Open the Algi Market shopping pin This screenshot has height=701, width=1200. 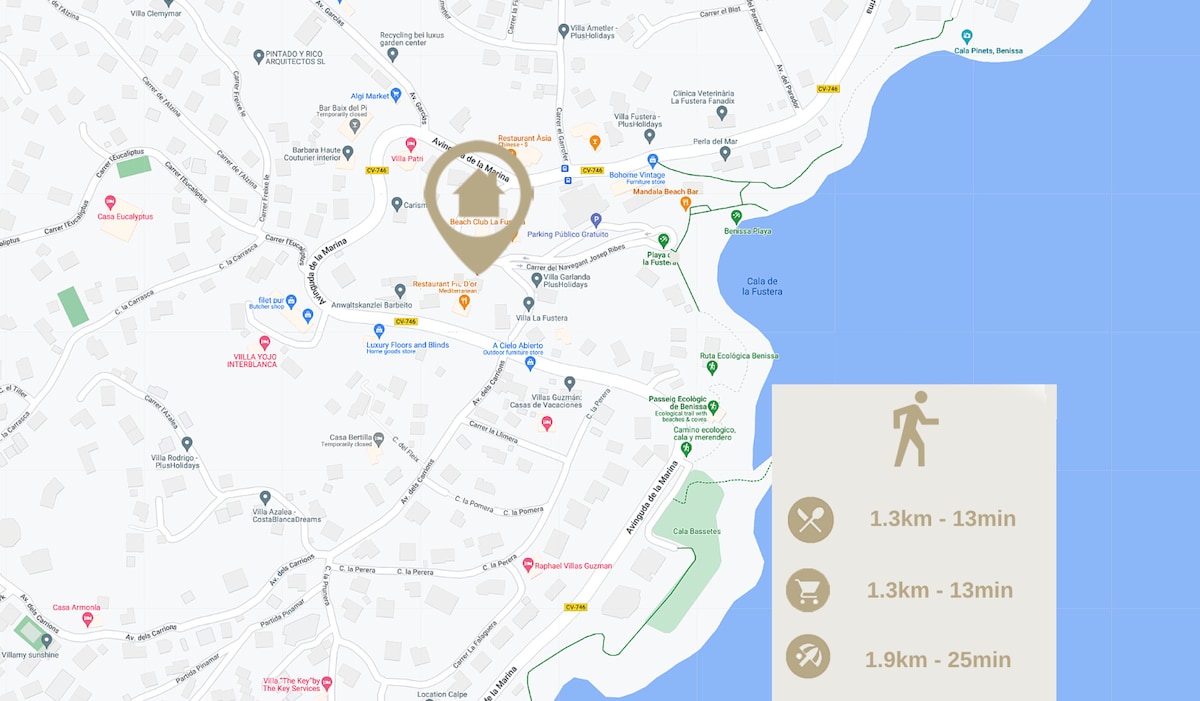coord(395,82)
